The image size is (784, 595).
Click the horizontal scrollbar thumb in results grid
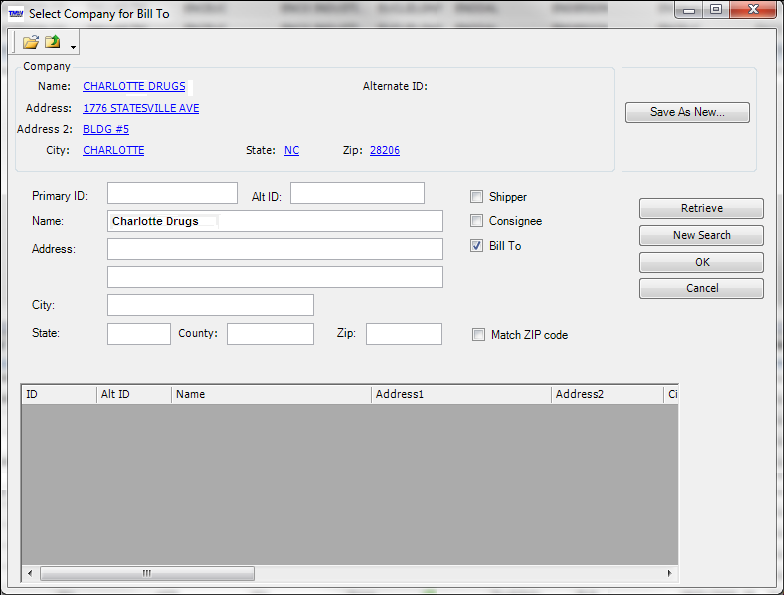click(147, 573)
